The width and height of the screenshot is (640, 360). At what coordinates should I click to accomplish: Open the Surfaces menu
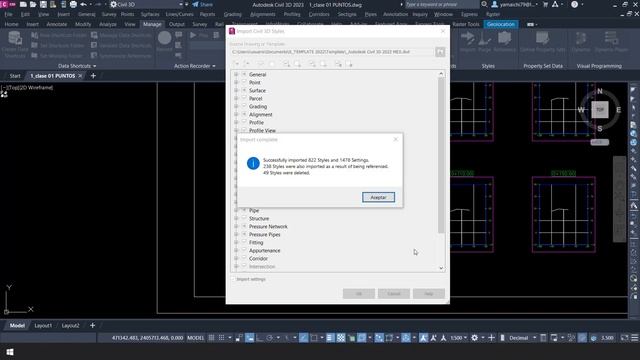(150, 14)
